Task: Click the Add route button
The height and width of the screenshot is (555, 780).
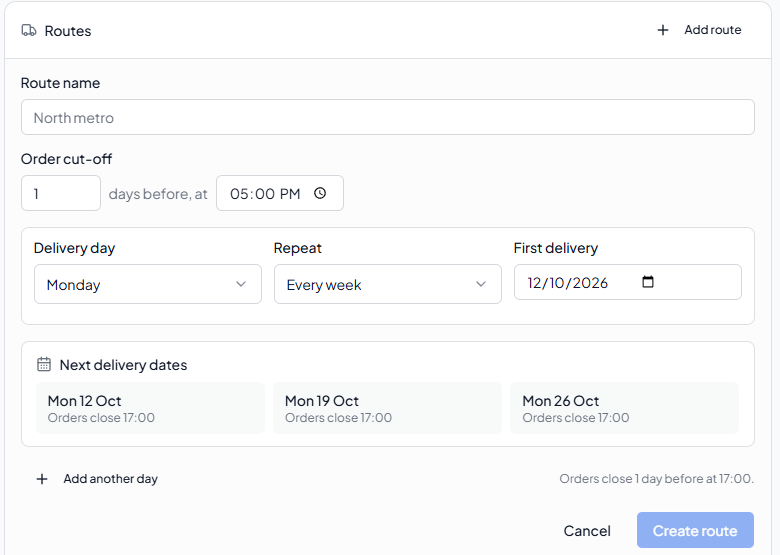Action: [699, 30]
